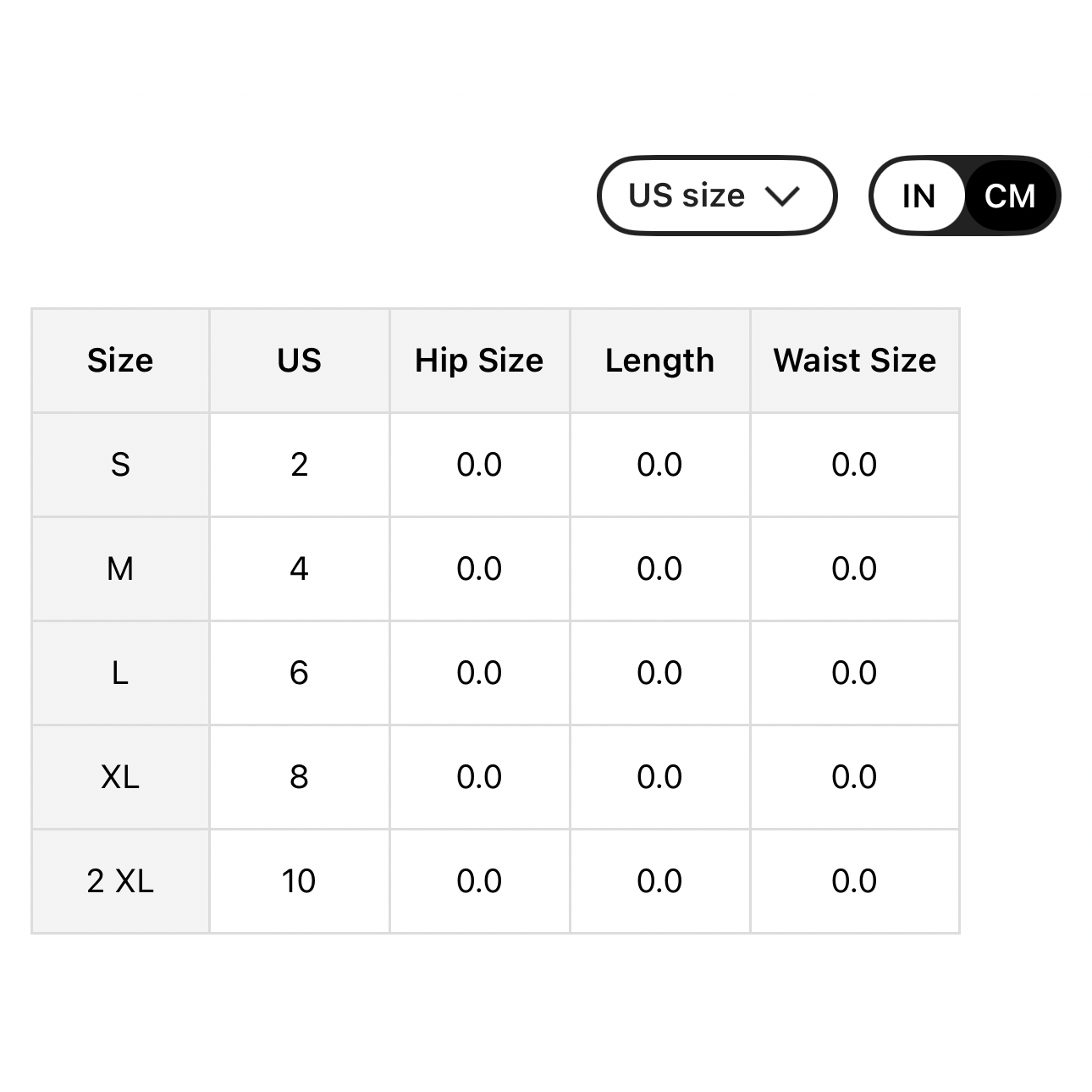Viewport: 1092px width, 1092px height.
Task: Select CM on the unit switch
Action: pyautogui.click(x=1011, y=195)
